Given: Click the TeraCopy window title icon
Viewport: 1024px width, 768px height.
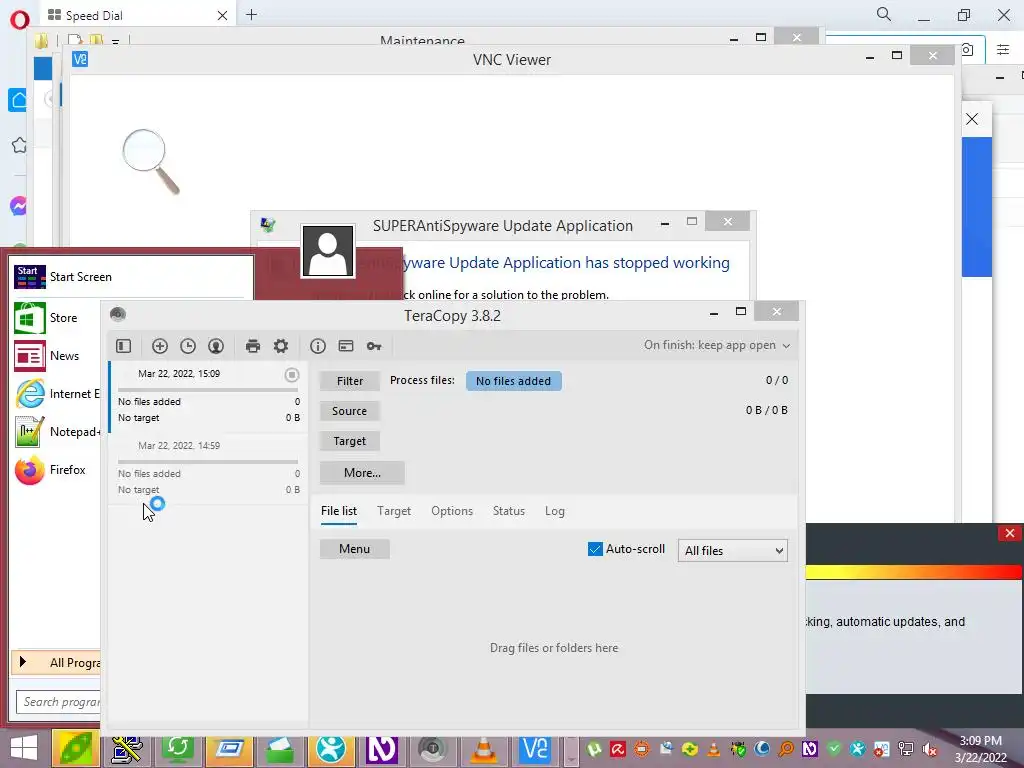Looking at the screenshot, I should [x=118, y=315].
